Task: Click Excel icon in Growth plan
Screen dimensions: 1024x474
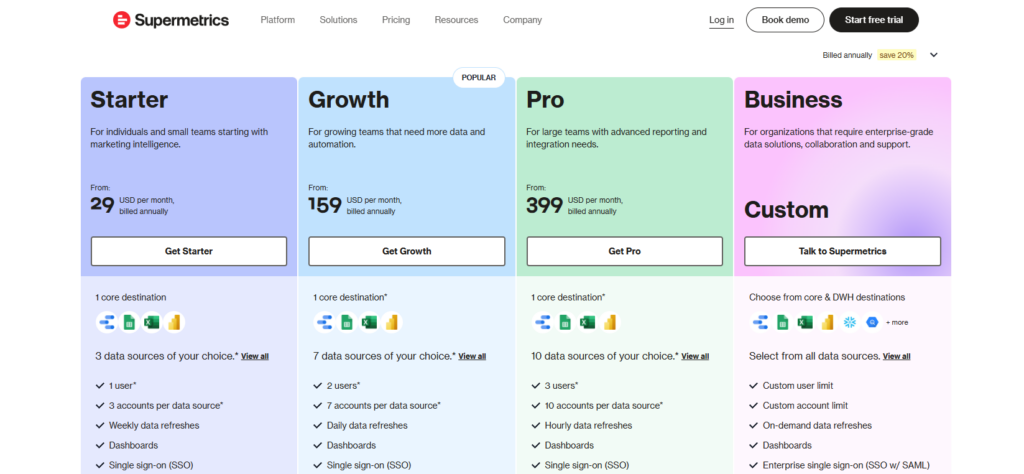Action: pyautogui.click(x=369, y=322)
